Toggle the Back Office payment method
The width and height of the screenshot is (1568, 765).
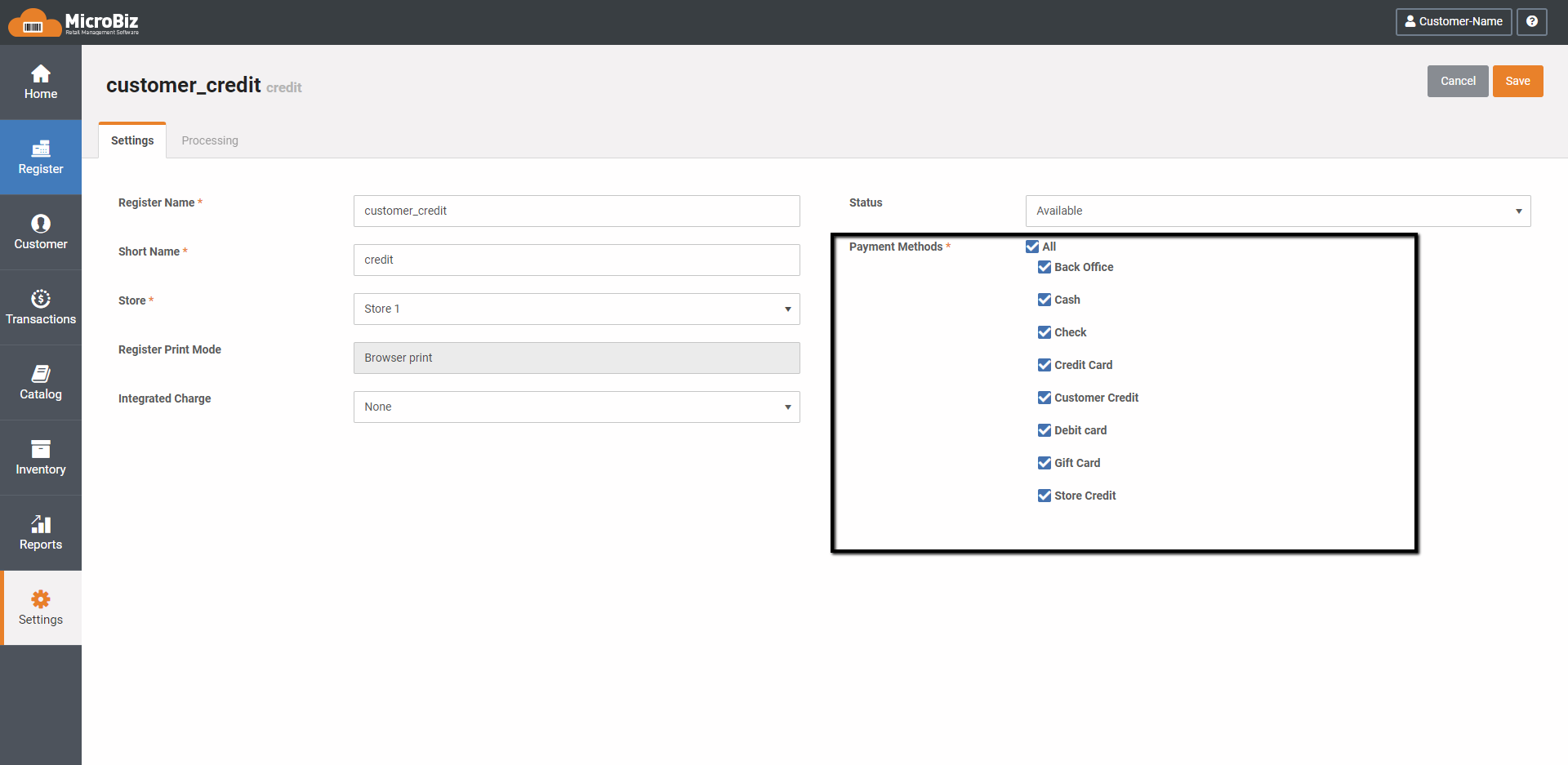[x=1045, y=267]
